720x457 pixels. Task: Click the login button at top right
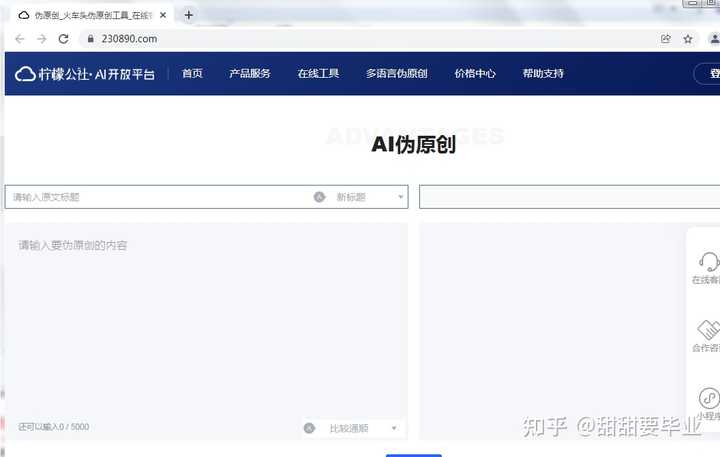707,73
